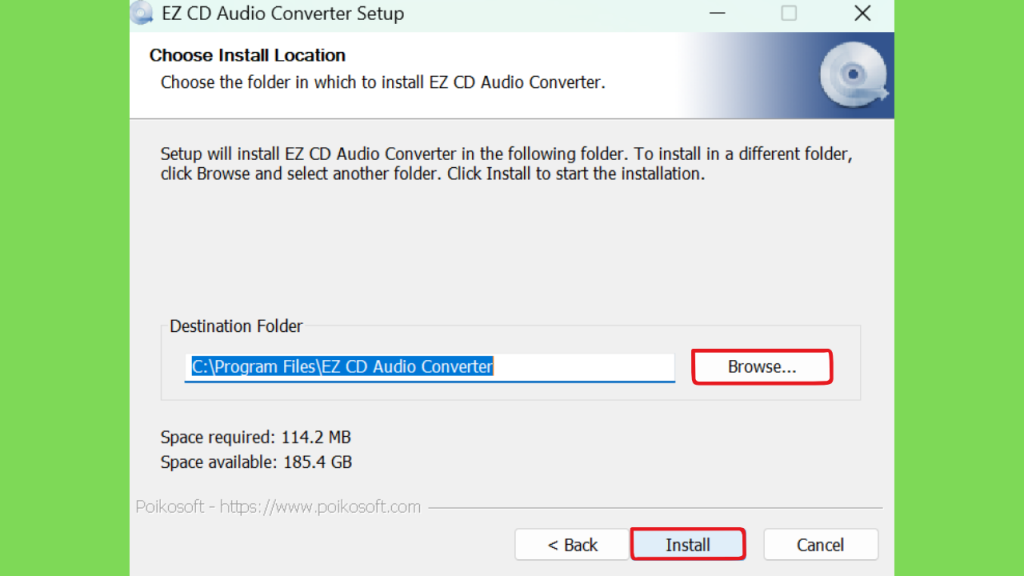Click the Space available 185.4 GB text
The width and height of the screenshot is (1024, 576).
(256, 462)
